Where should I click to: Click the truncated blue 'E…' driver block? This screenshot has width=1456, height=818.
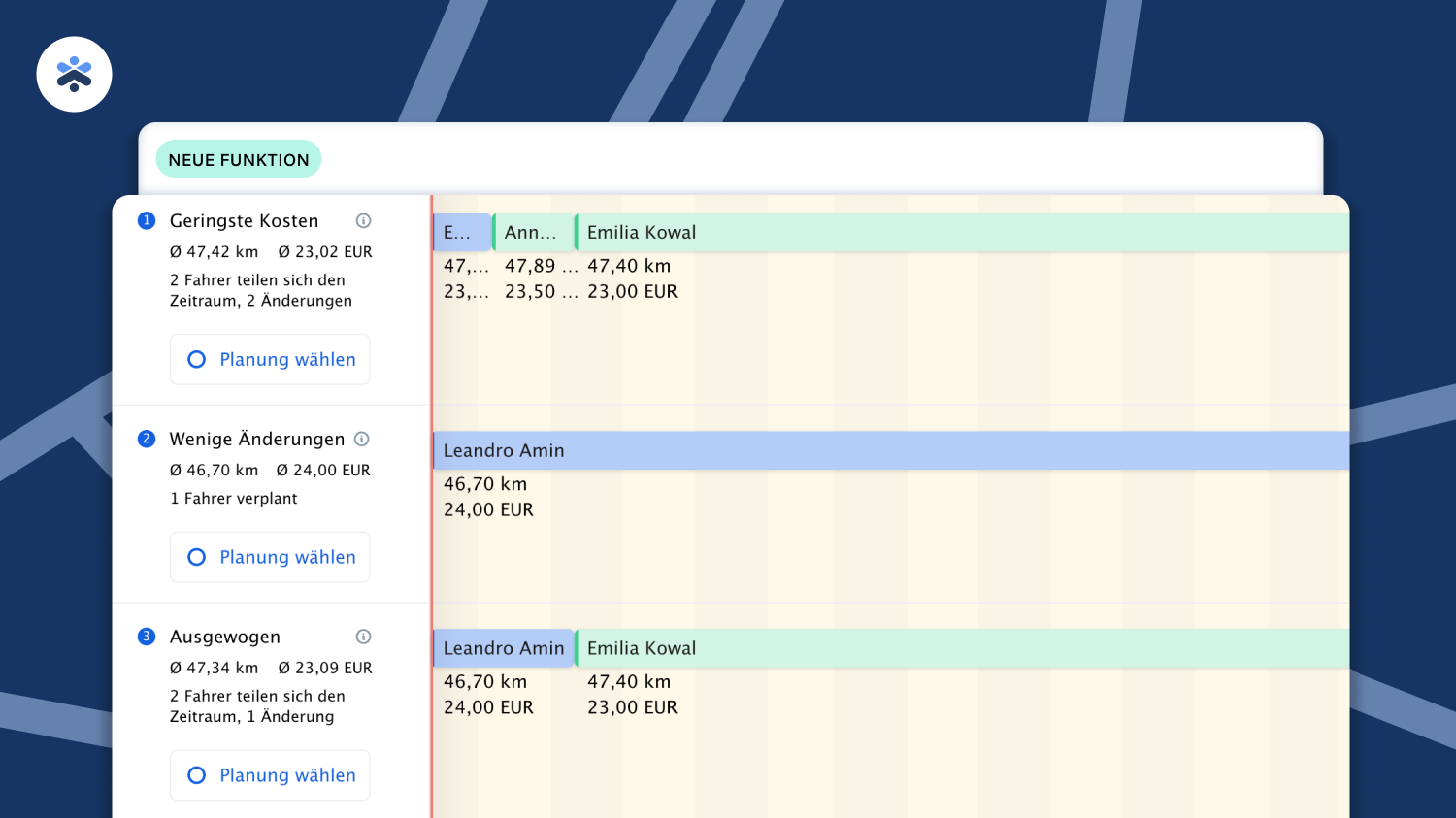pyautogui.click(x=461, y=233)
